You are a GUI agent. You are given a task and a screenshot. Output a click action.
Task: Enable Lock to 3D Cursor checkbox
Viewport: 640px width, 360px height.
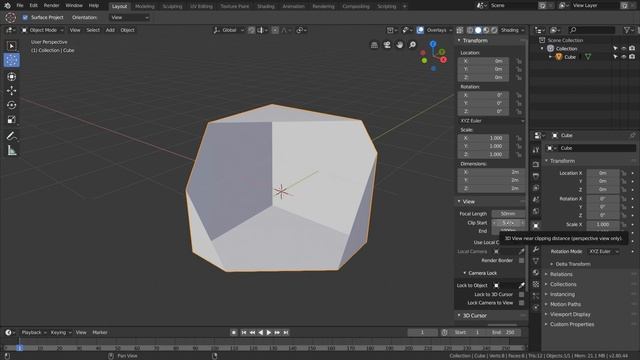521,294
